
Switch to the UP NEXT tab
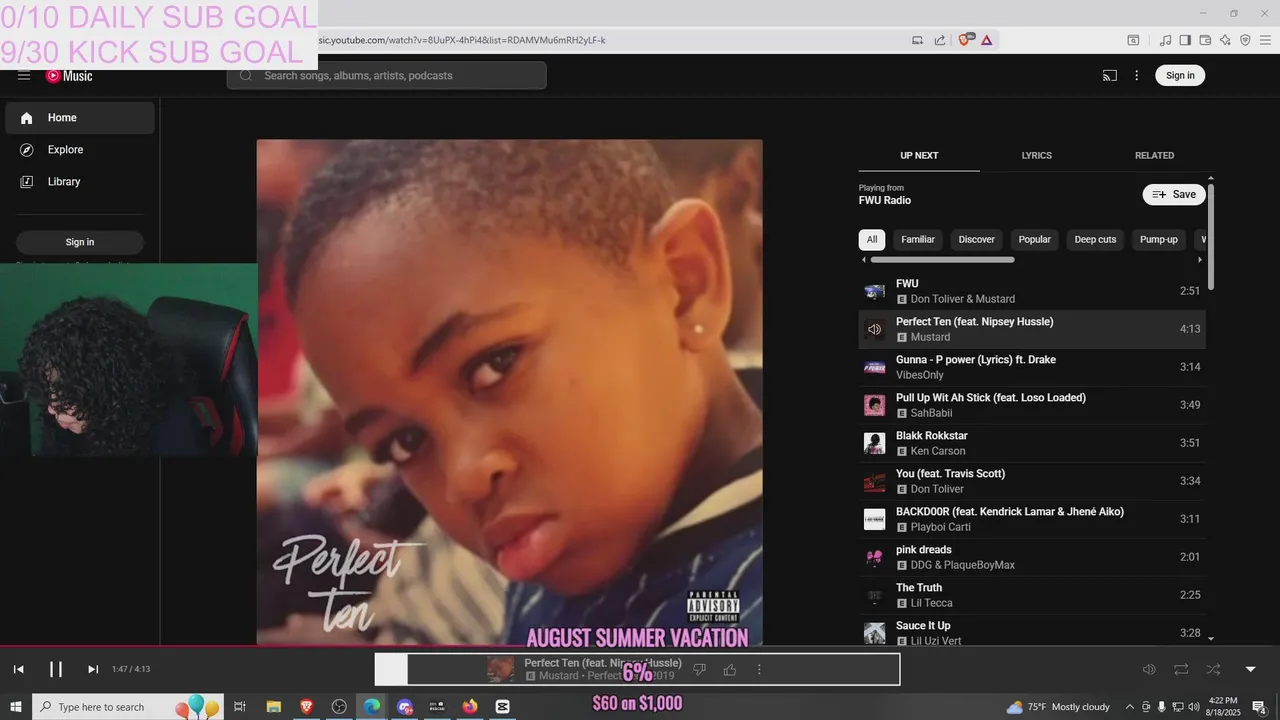click(919, 155)
